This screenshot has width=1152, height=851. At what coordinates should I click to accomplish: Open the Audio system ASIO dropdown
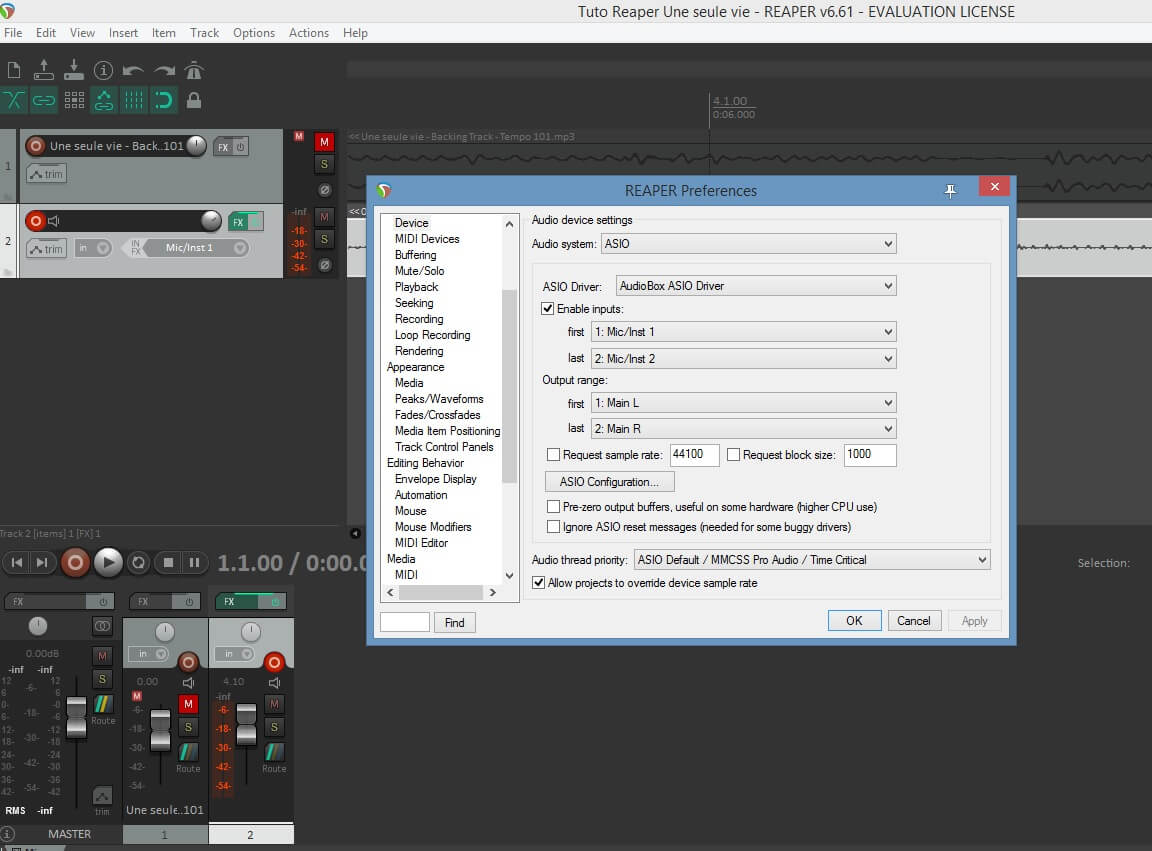coord(749,244)
